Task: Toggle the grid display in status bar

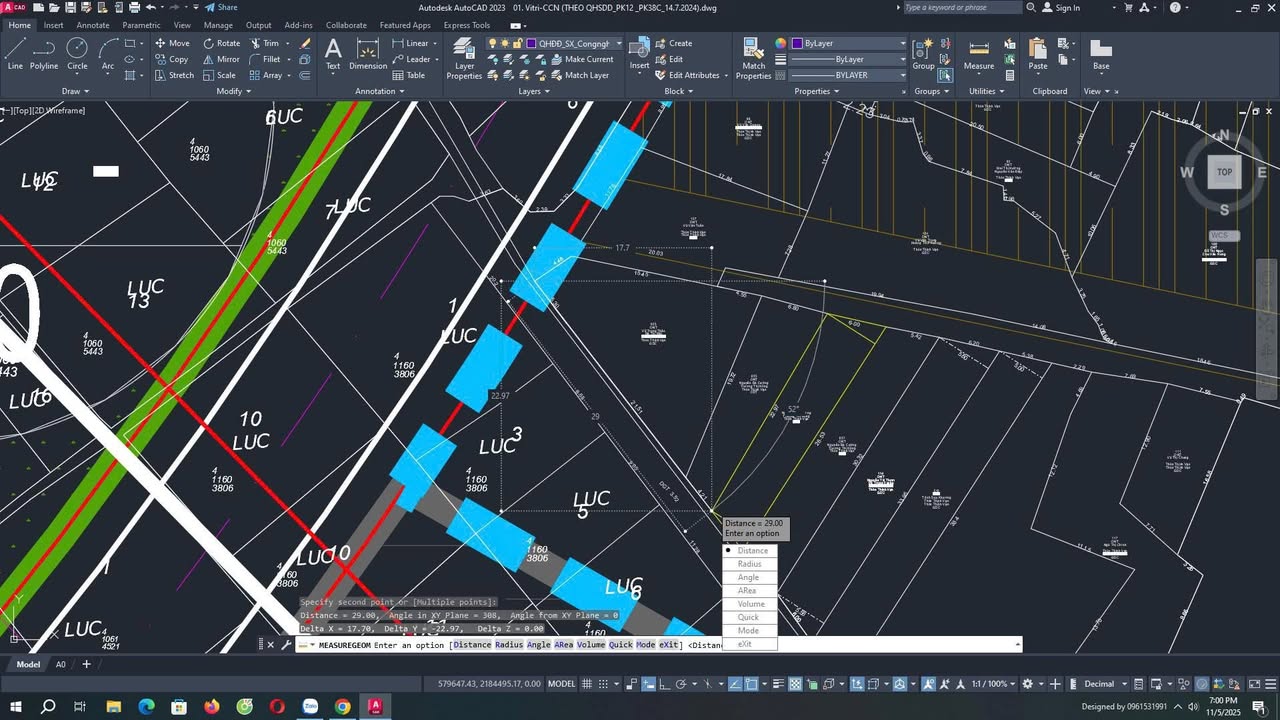Action: [x=589, y=684]
